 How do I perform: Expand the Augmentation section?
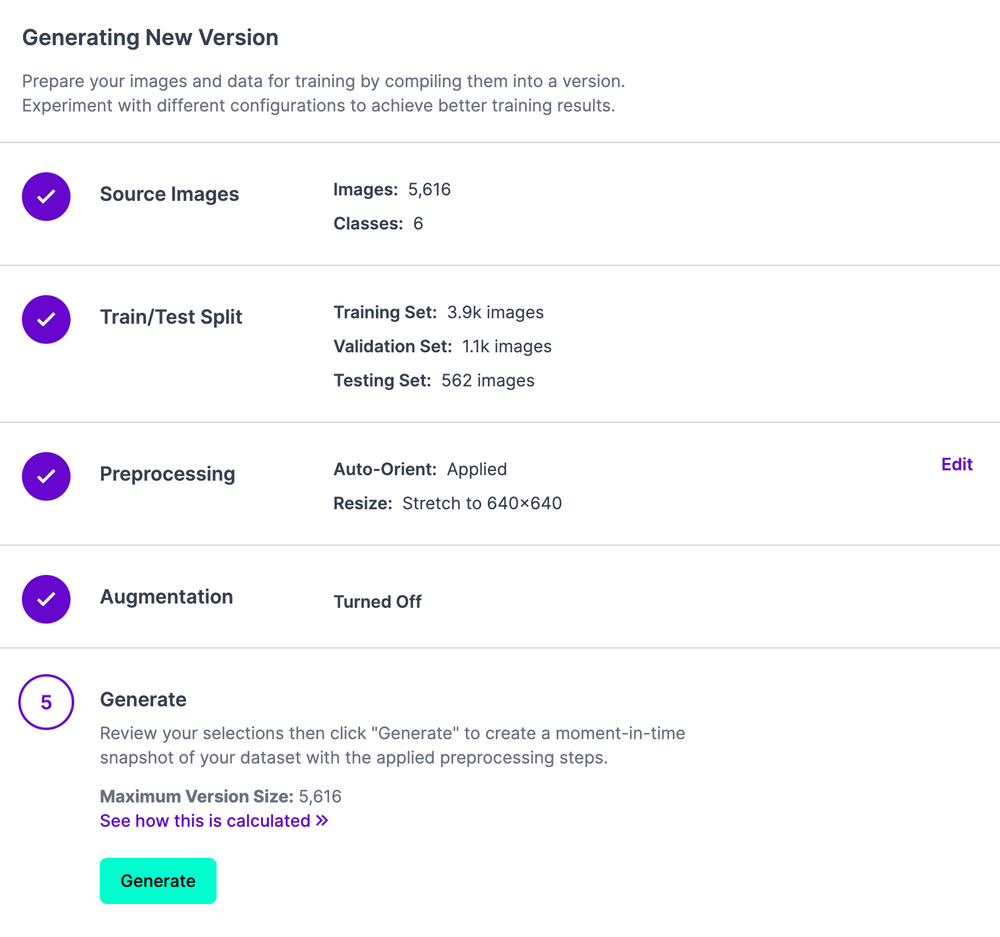click(166, 597)
